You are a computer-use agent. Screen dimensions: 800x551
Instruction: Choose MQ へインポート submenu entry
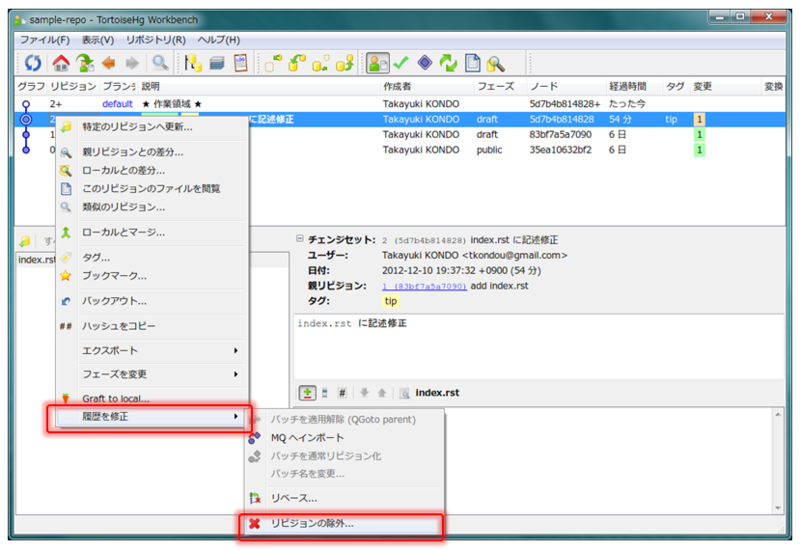click(345, 438)
